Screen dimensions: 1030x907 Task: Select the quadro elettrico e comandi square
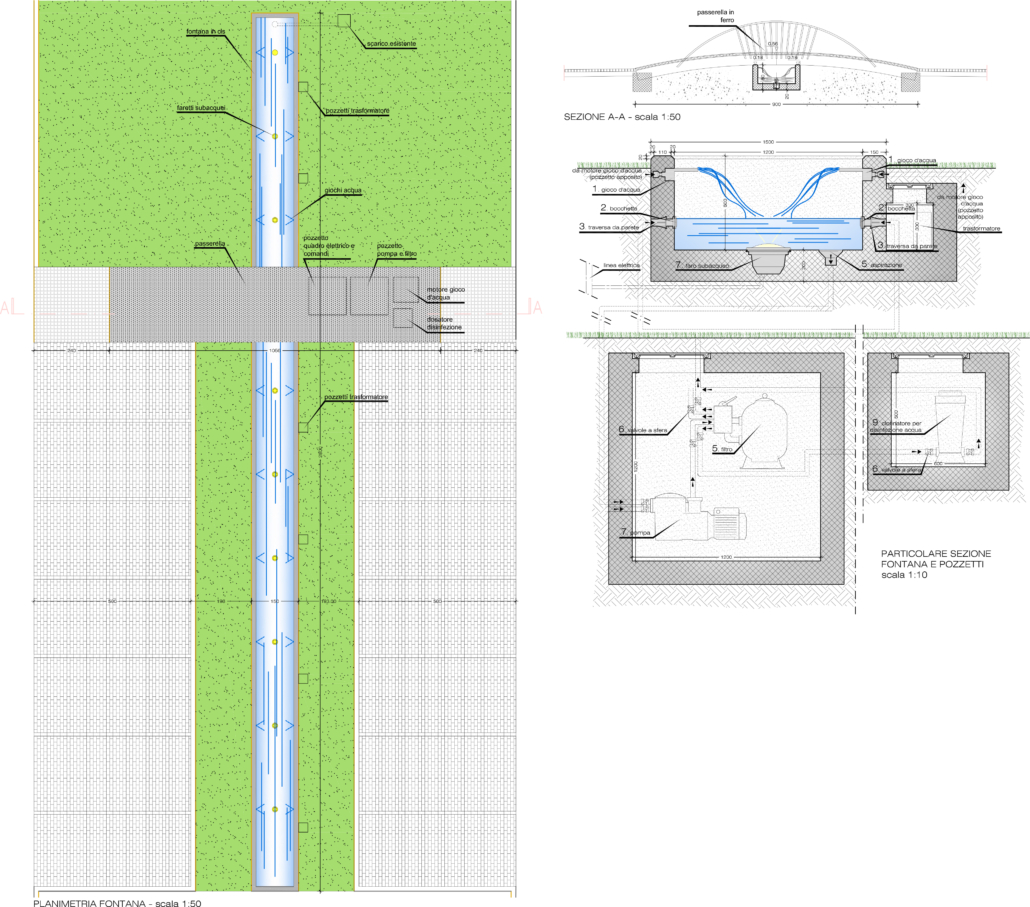click(x=327, y=296)
